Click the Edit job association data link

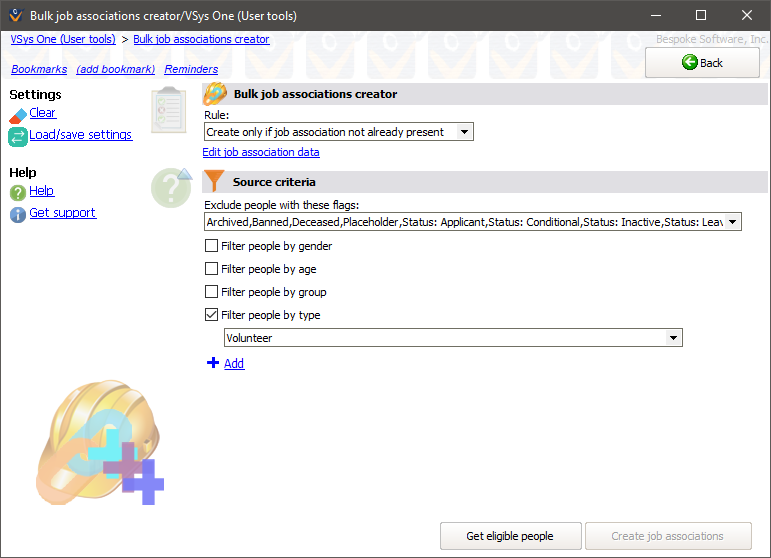pyautogui.click(x=261, y=152)
